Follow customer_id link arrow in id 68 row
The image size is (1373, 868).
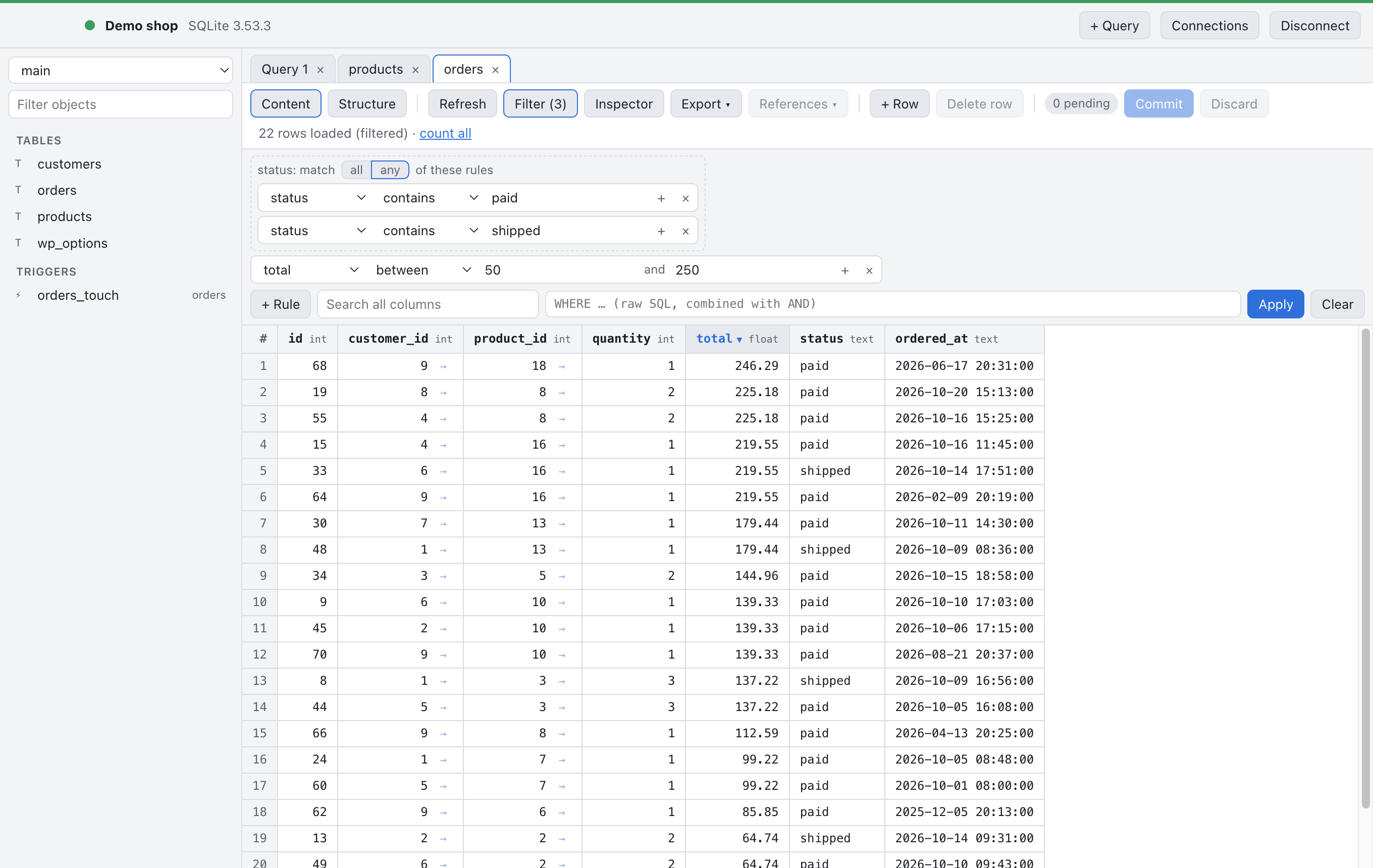pyautogui.click(x=443, y=366)
